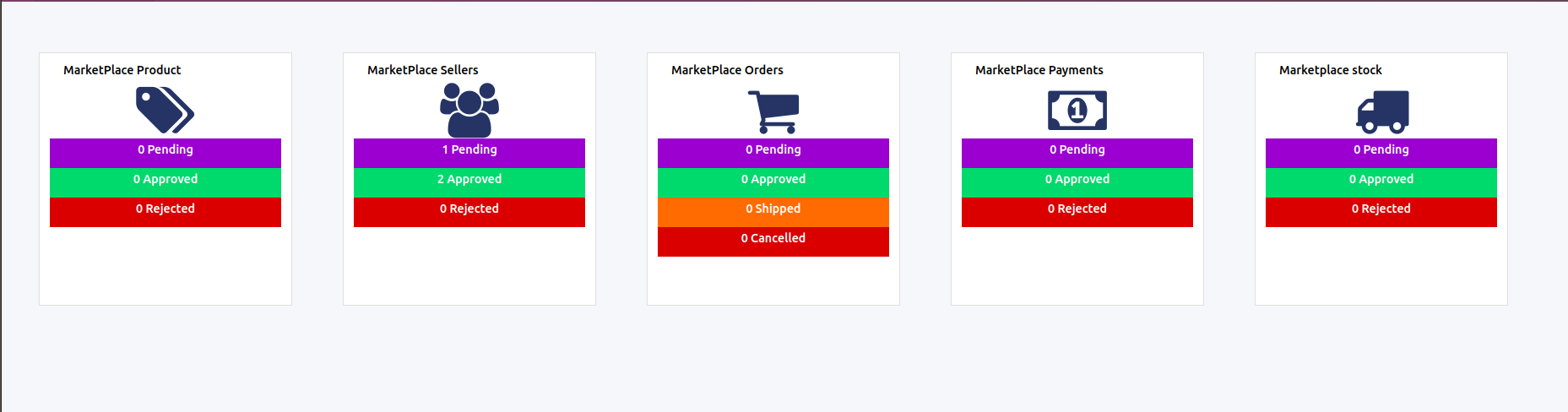Open the 0 Shipped orders bar
The width and height of the screenshot is (1568, 412).
773,209
